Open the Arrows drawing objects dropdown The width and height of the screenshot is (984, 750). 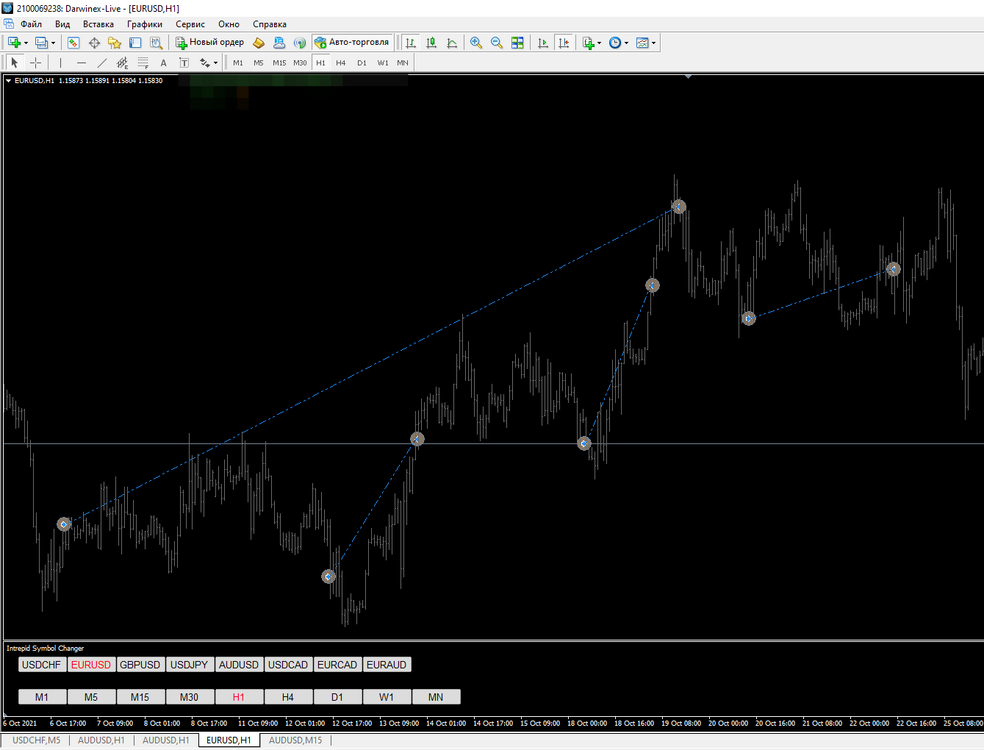click(208, 63)
